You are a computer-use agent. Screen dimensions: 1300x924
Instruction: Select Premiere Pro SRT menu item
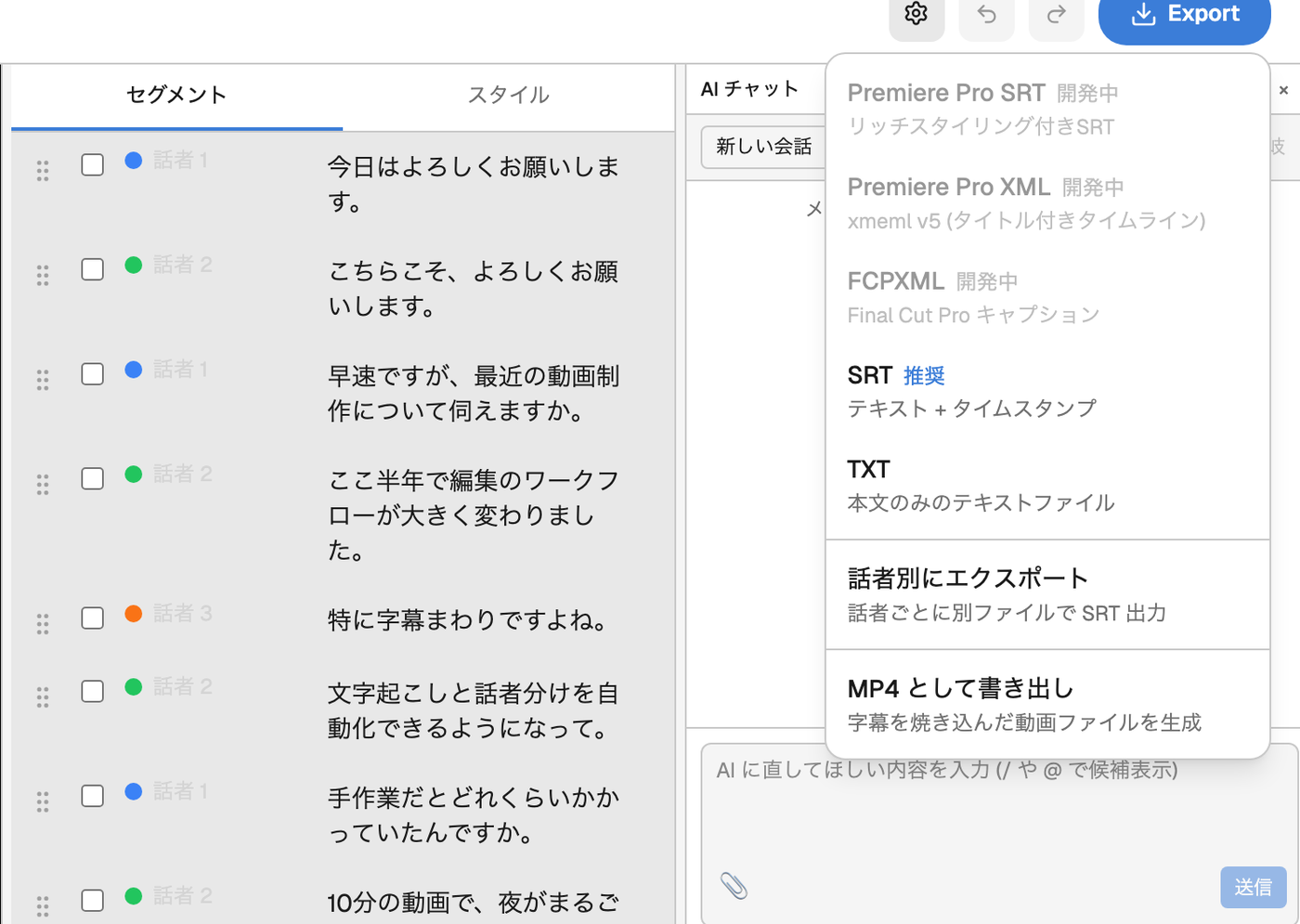(1047, 109)
